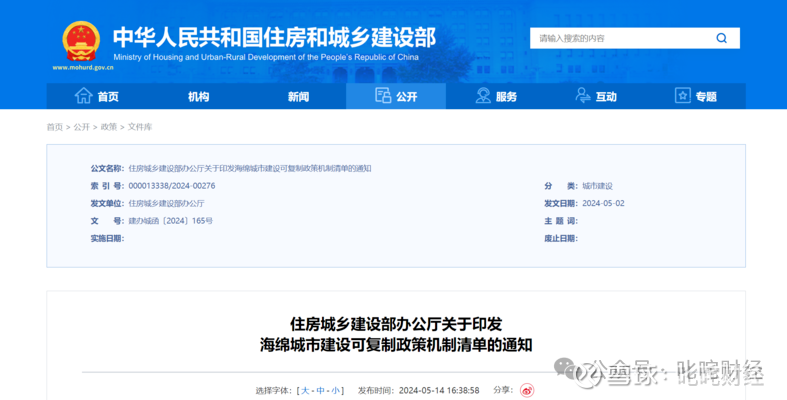Set font size to 小
Image resolution: width=787 pixels, height=400 pixels.
tap(335, 390)
